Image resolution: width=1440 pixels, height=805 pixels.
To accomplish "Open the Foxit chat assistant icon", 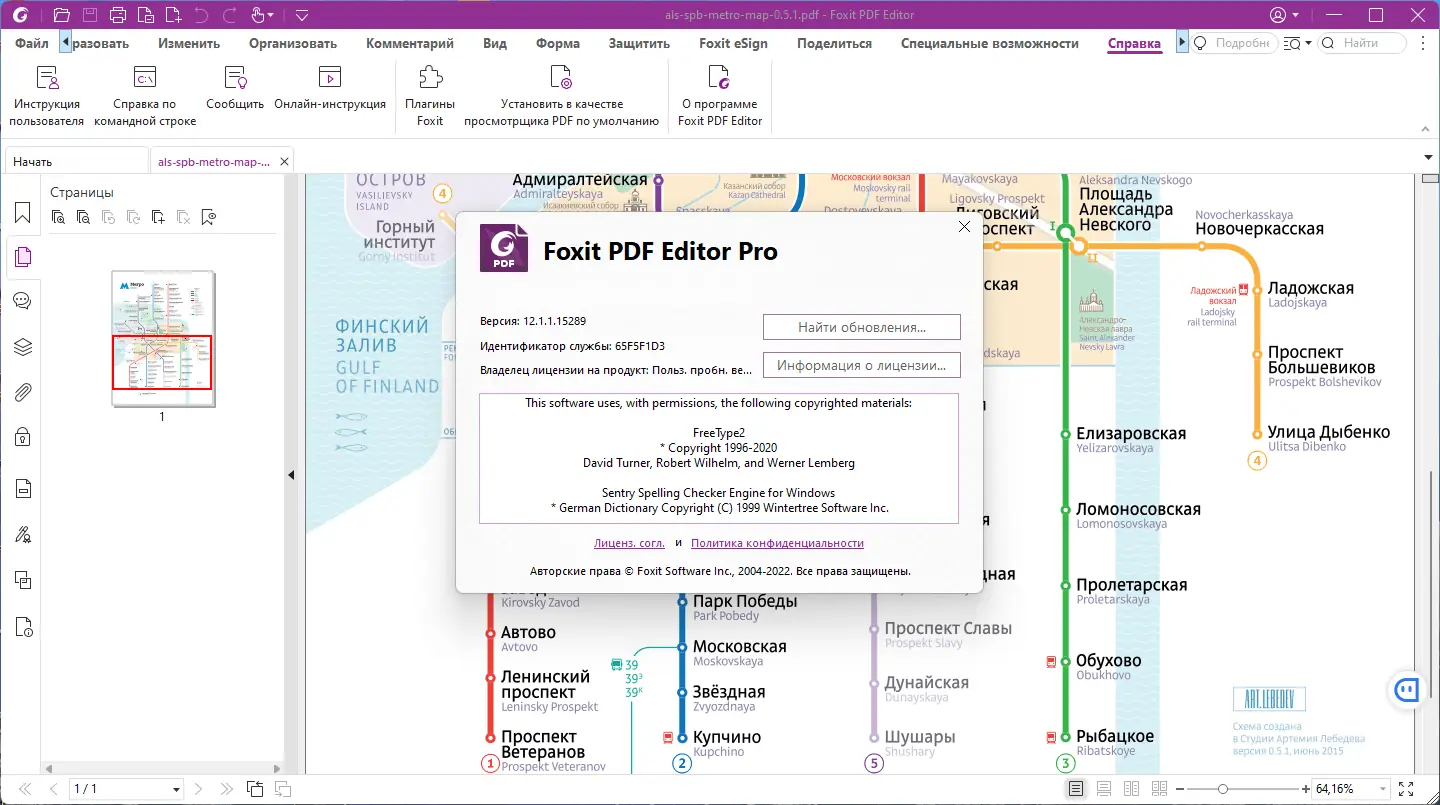I will 1408,689.
